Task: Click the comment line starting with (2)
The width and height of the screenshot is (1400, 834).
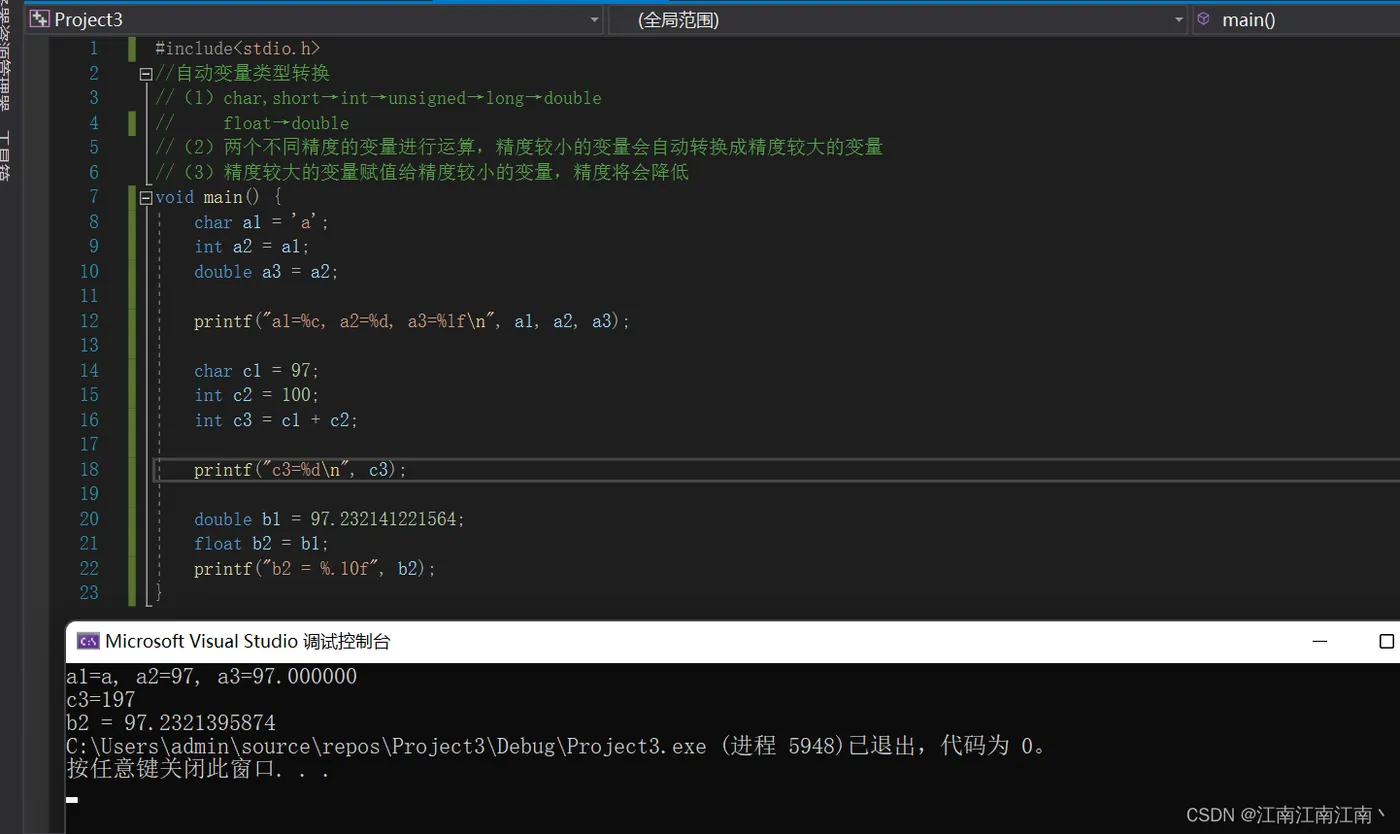Action: click(x=519, y=148)
